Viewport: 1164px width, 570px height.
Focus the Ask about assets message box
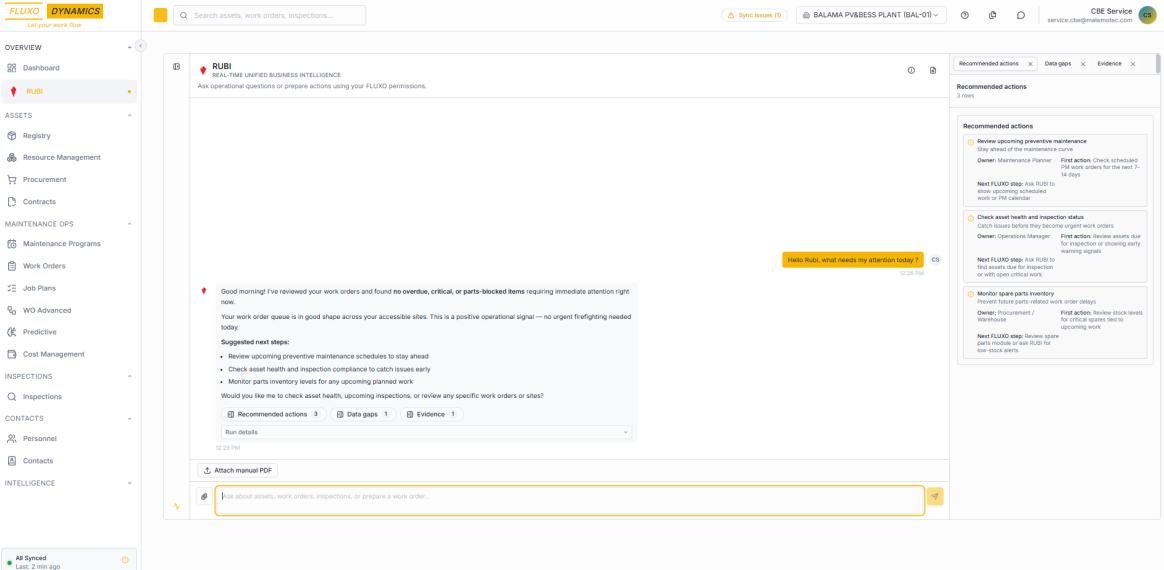tap(569, 500)
